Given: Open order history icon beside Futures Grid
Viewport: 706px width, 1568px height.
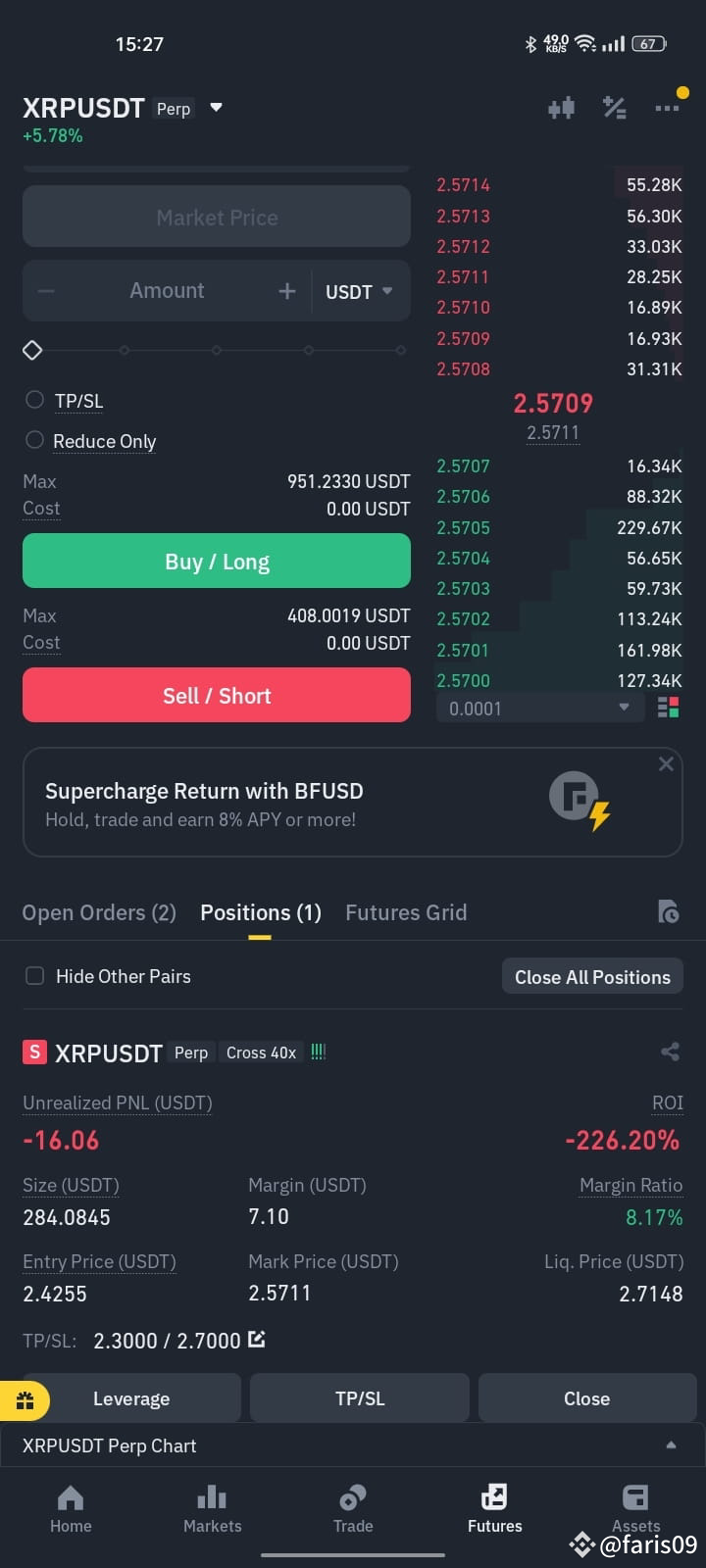Looking at the screenshot, I should pos(668,911).
